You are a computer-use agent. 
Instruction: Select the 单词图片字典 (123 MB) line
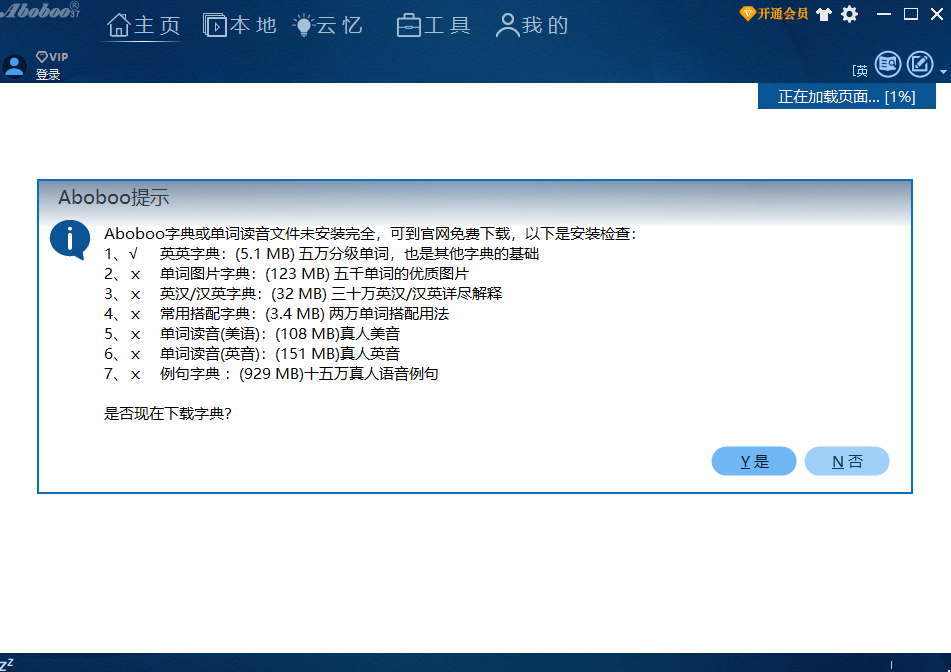[286, 274]
